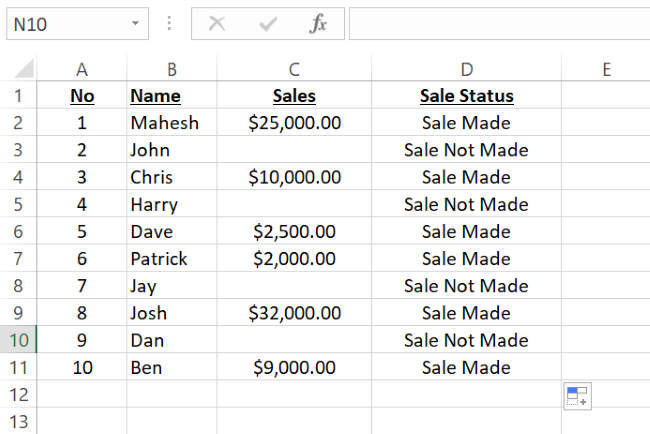Click inside the formula bar input

pos(495,24)
